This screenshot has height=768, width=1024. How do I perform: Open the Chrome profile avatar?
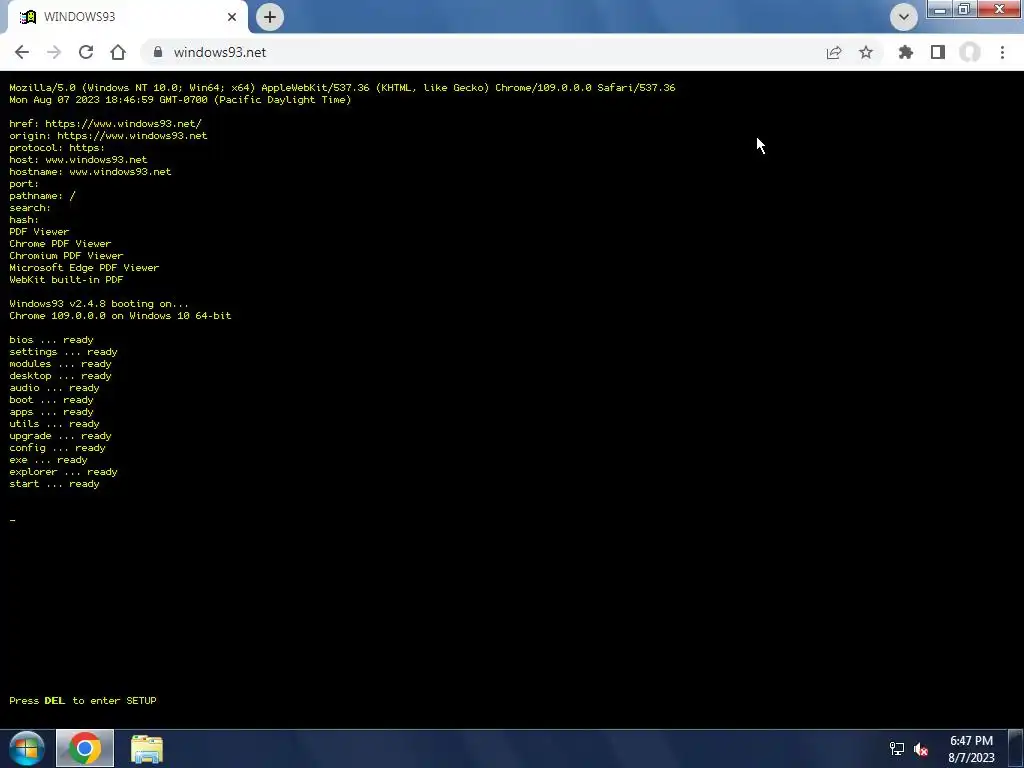click(970, 52)
